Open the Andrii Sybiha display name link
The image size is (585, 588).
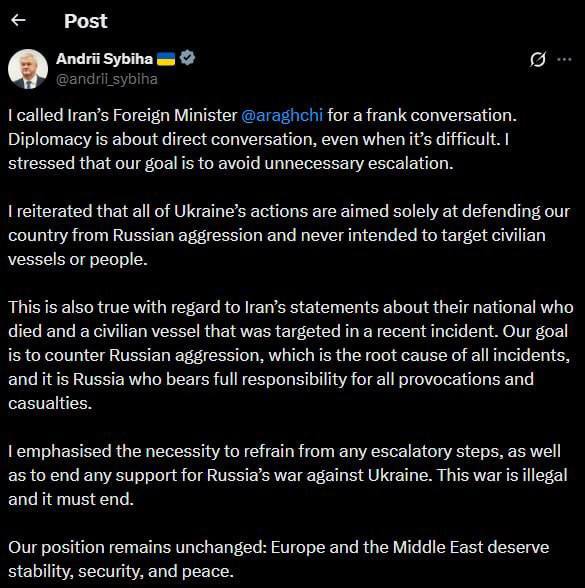coord(104,59)
